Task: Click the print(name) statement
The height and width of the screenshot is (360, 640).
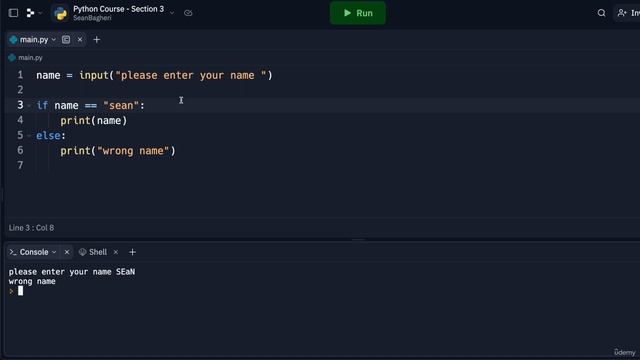Action: point(94,120)
